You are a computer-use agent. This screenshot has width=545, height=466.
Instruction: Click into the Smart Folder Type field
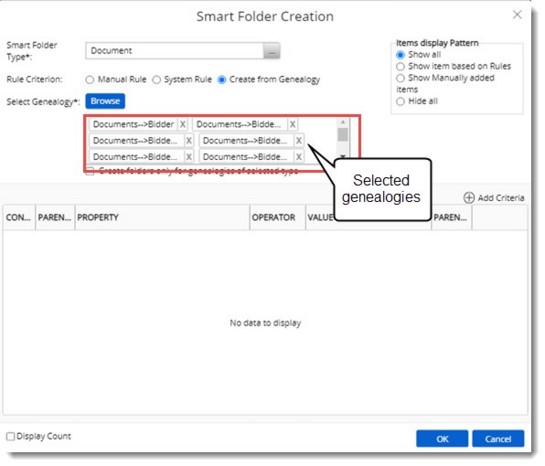pos(175,51)
